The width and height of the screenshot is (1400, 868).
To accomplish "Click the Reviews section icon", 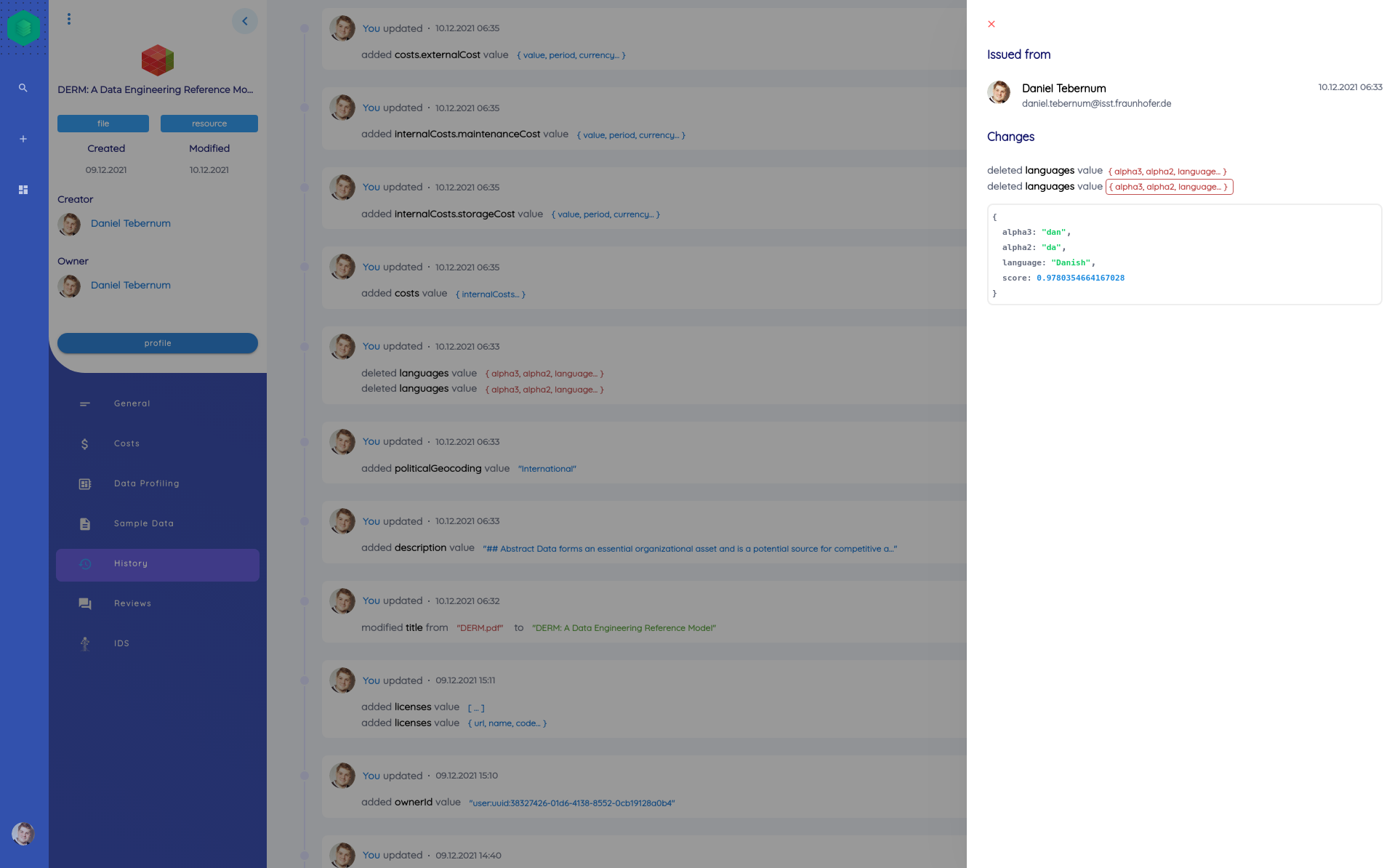I will tap(85, 603).
